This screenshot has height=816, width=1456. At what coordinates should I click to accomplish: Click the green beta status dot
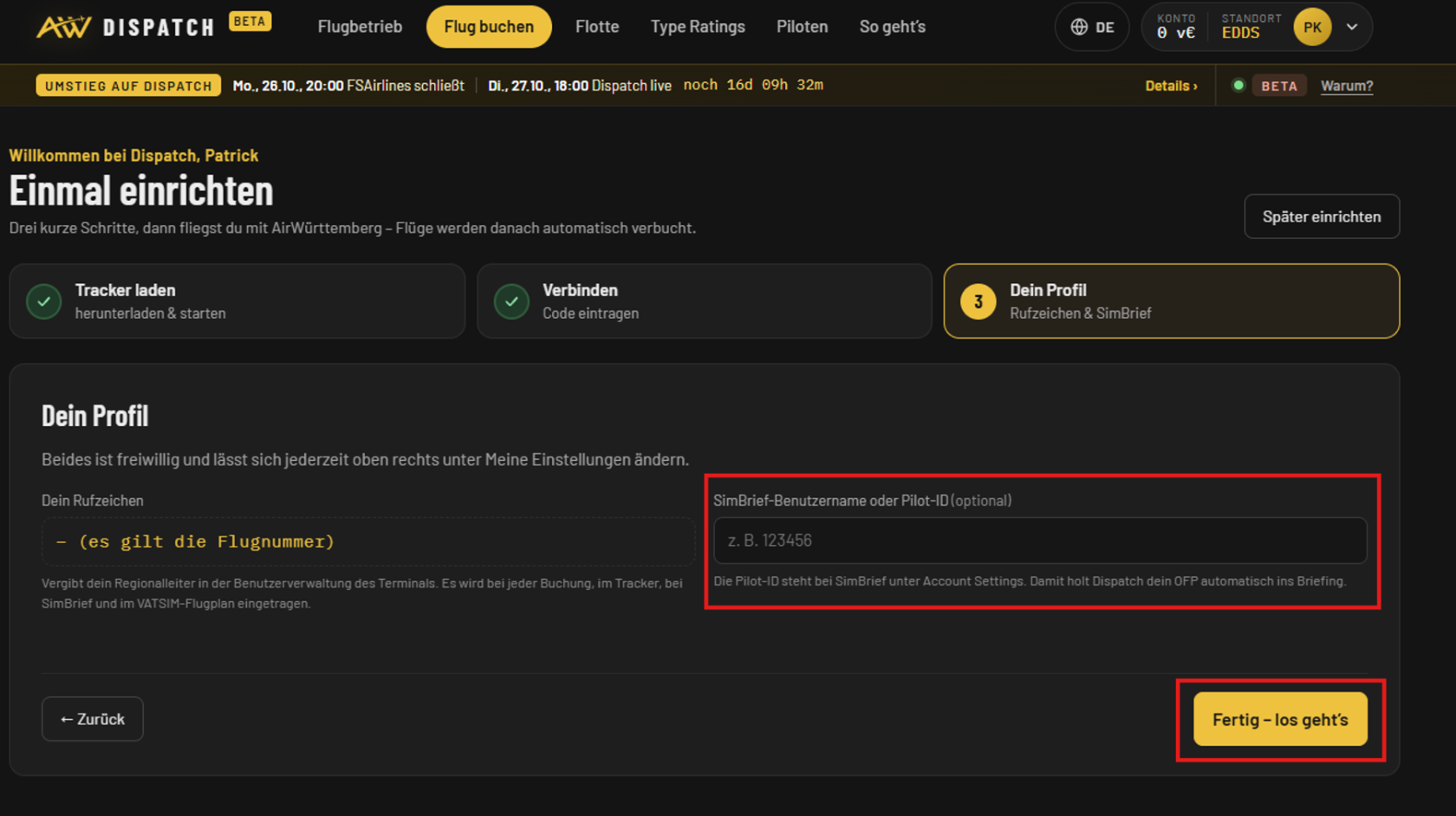click(1238, 86)
